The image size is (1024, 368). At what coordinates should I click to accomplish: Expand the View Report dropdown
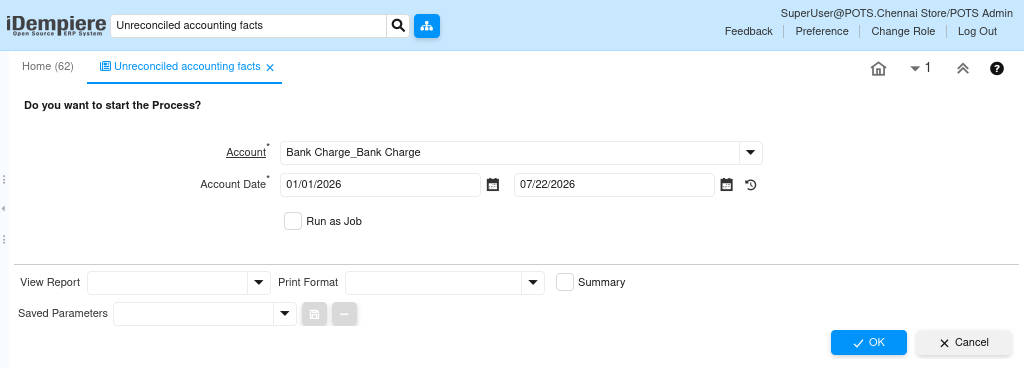tap(259, 283)
